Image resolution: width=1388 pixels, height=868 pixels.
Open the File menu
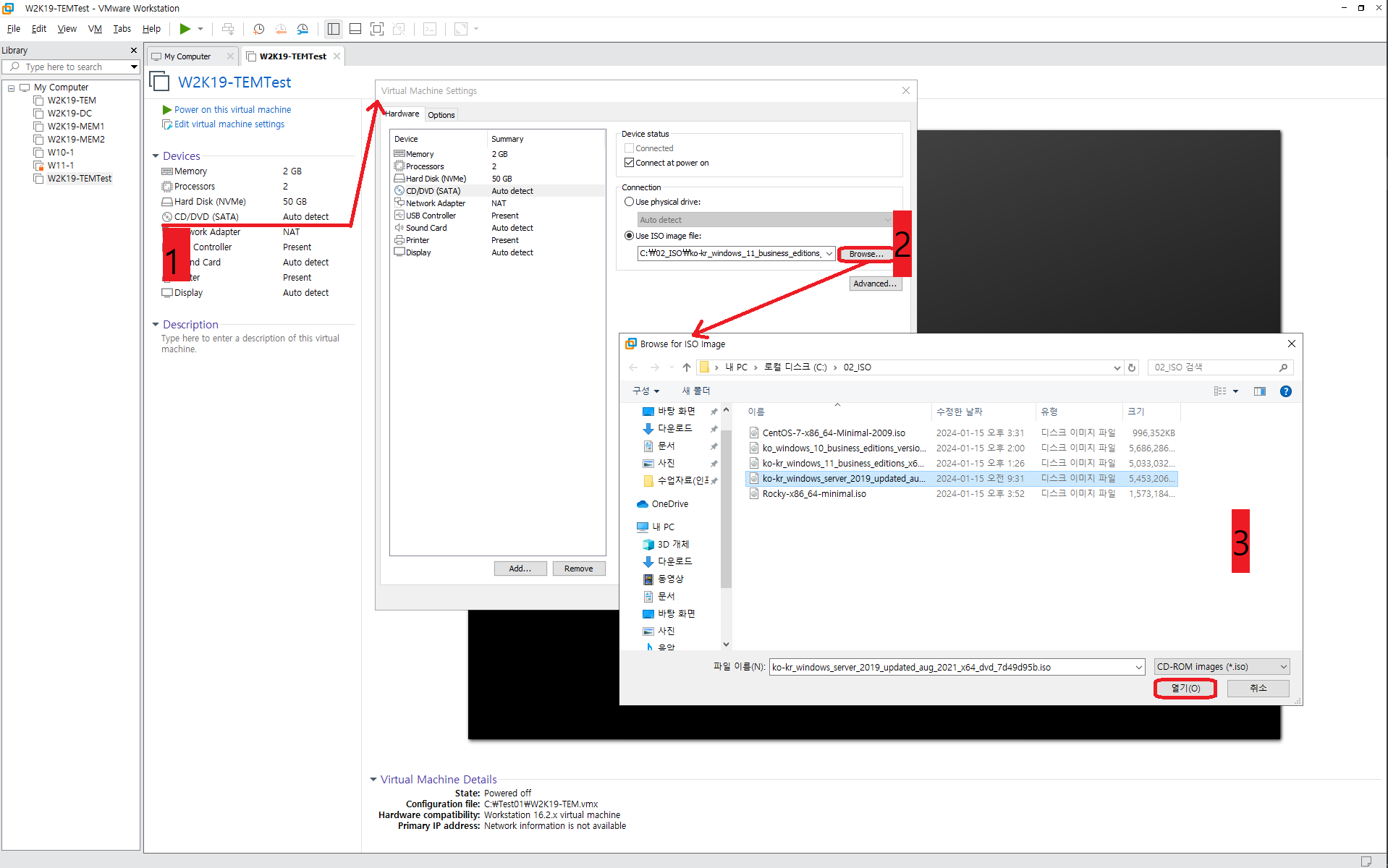point(14,29)
